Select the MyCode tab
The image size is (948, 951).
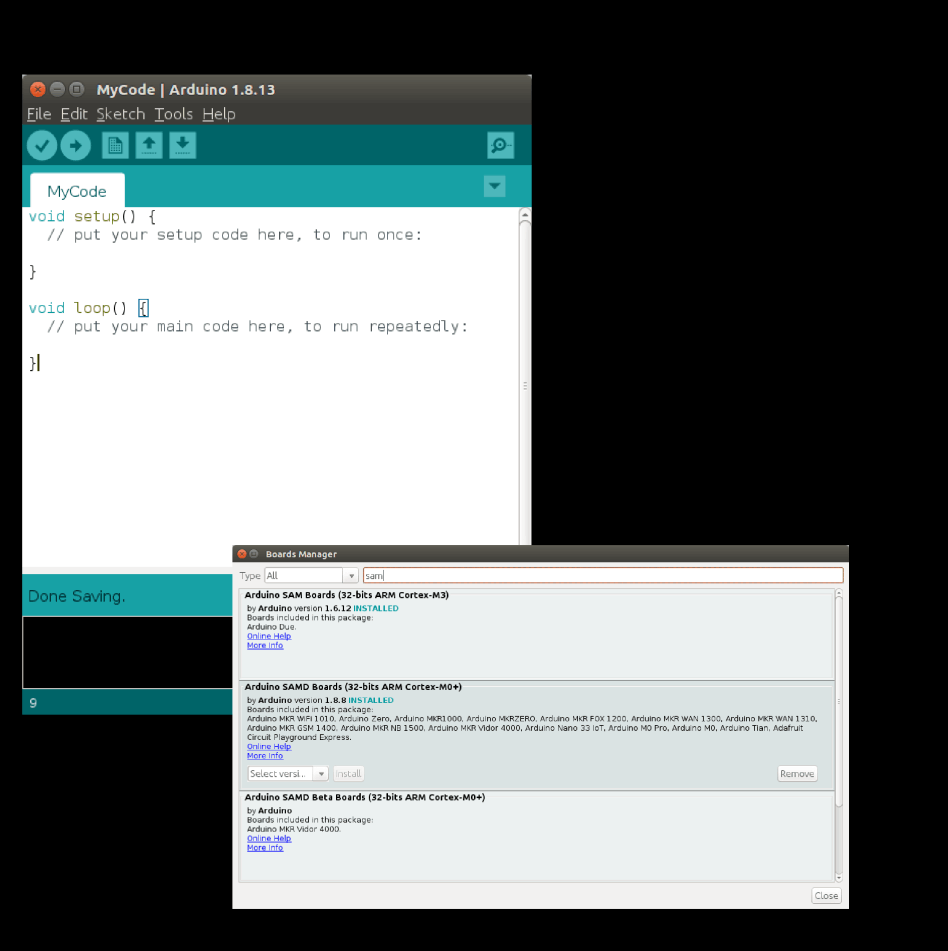click(x=77, y=191)
